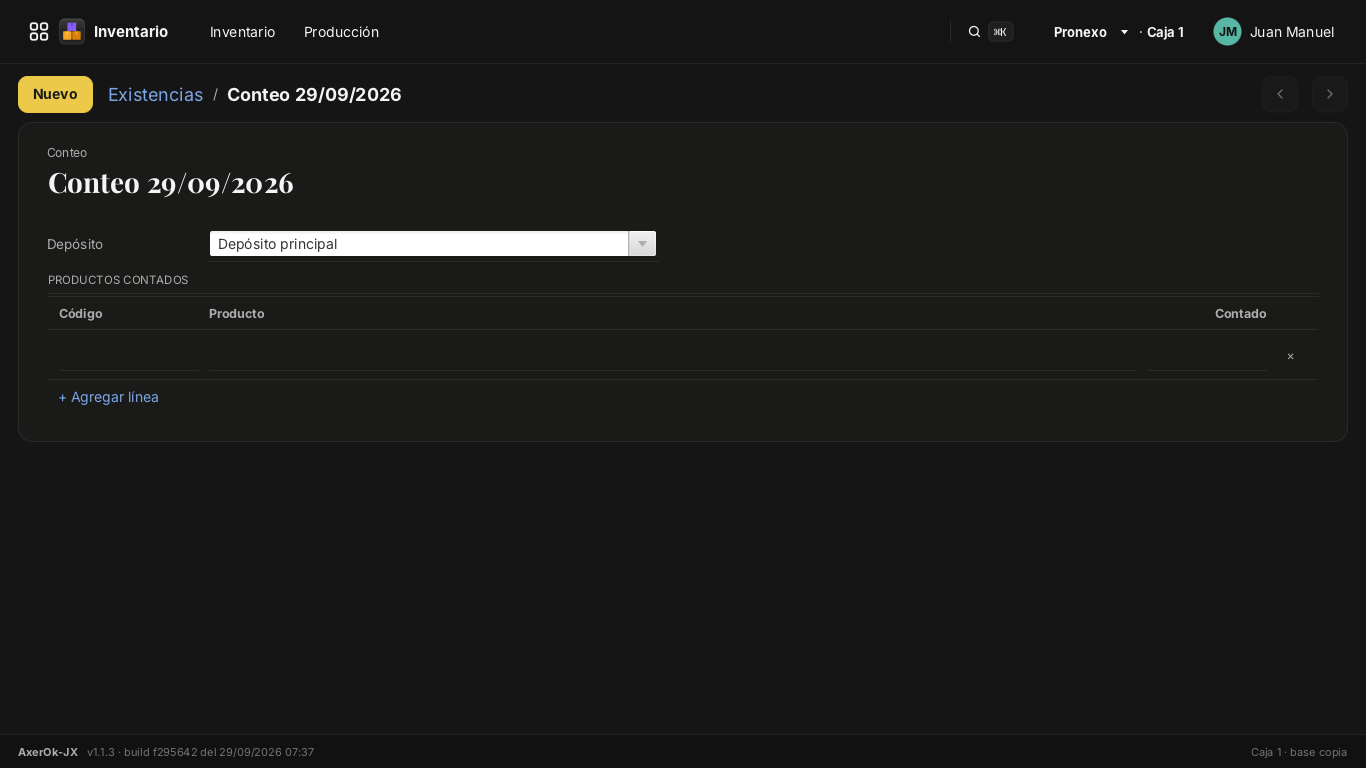Remove the line with the × icon

click(x=1290, y=356)
